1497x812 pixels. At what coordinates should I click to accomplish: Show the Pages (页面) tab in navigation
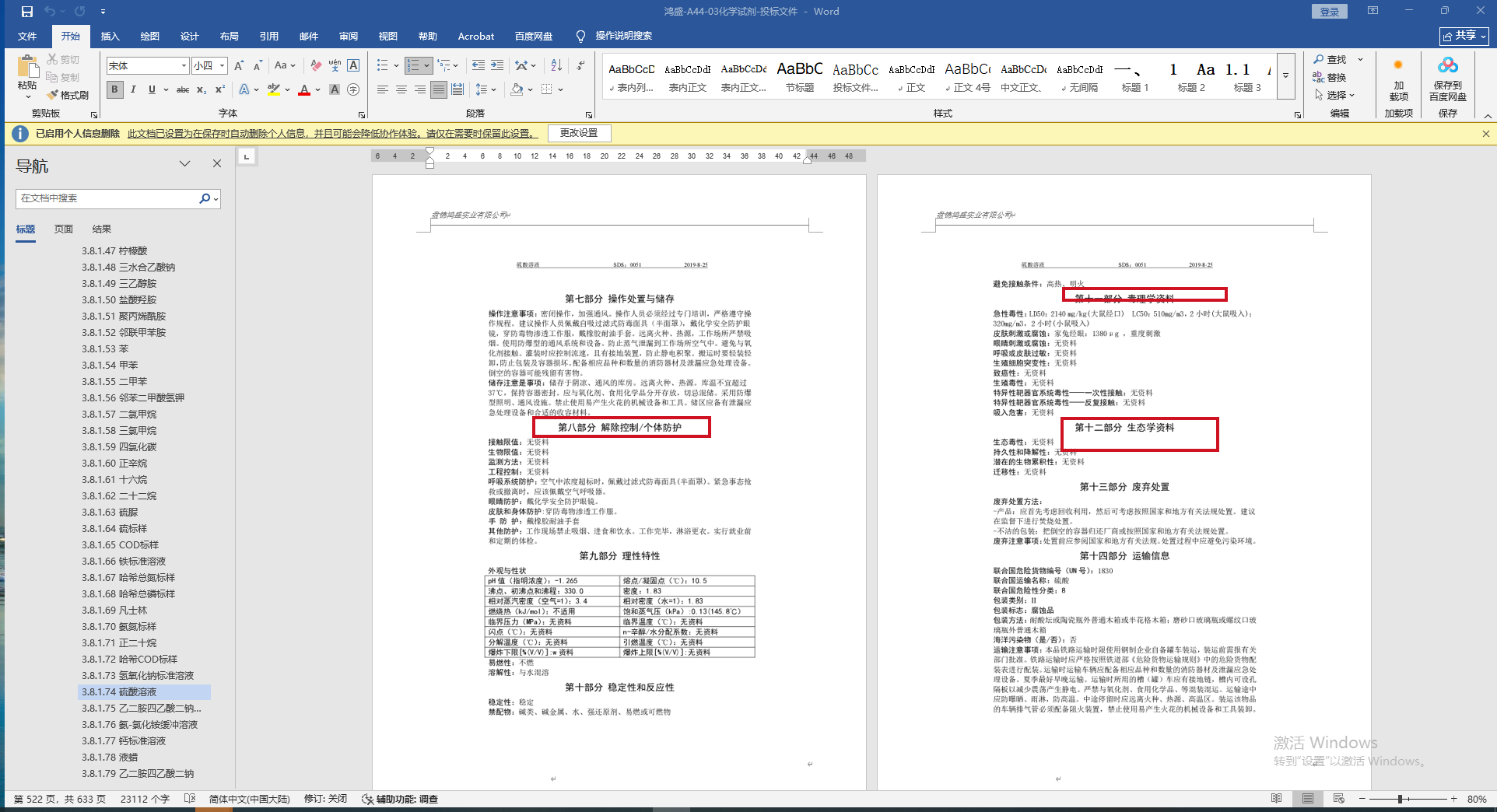coord(64,229)
